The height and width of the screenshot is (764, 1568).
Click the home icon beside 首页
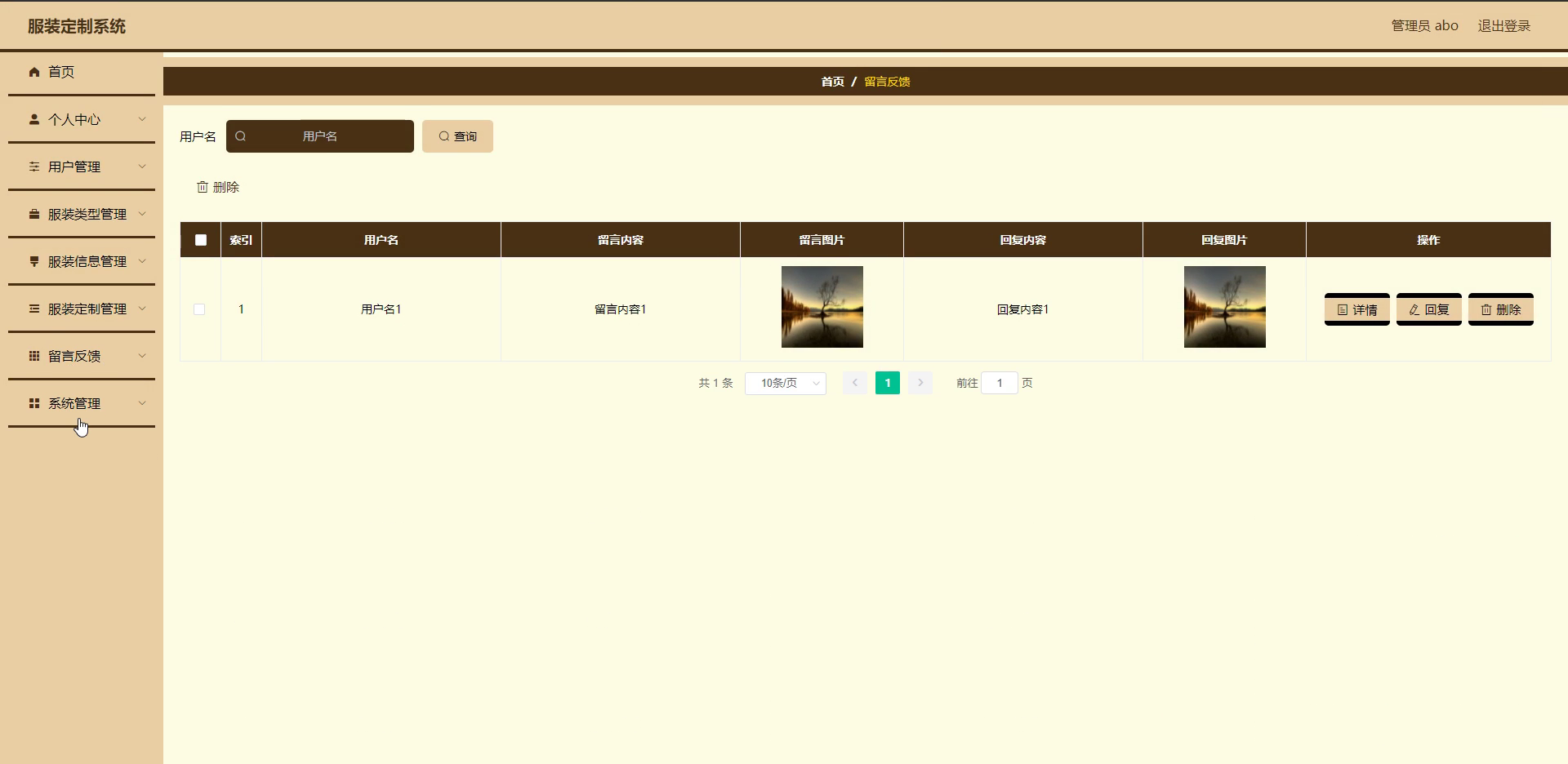[x=34, y=72]
